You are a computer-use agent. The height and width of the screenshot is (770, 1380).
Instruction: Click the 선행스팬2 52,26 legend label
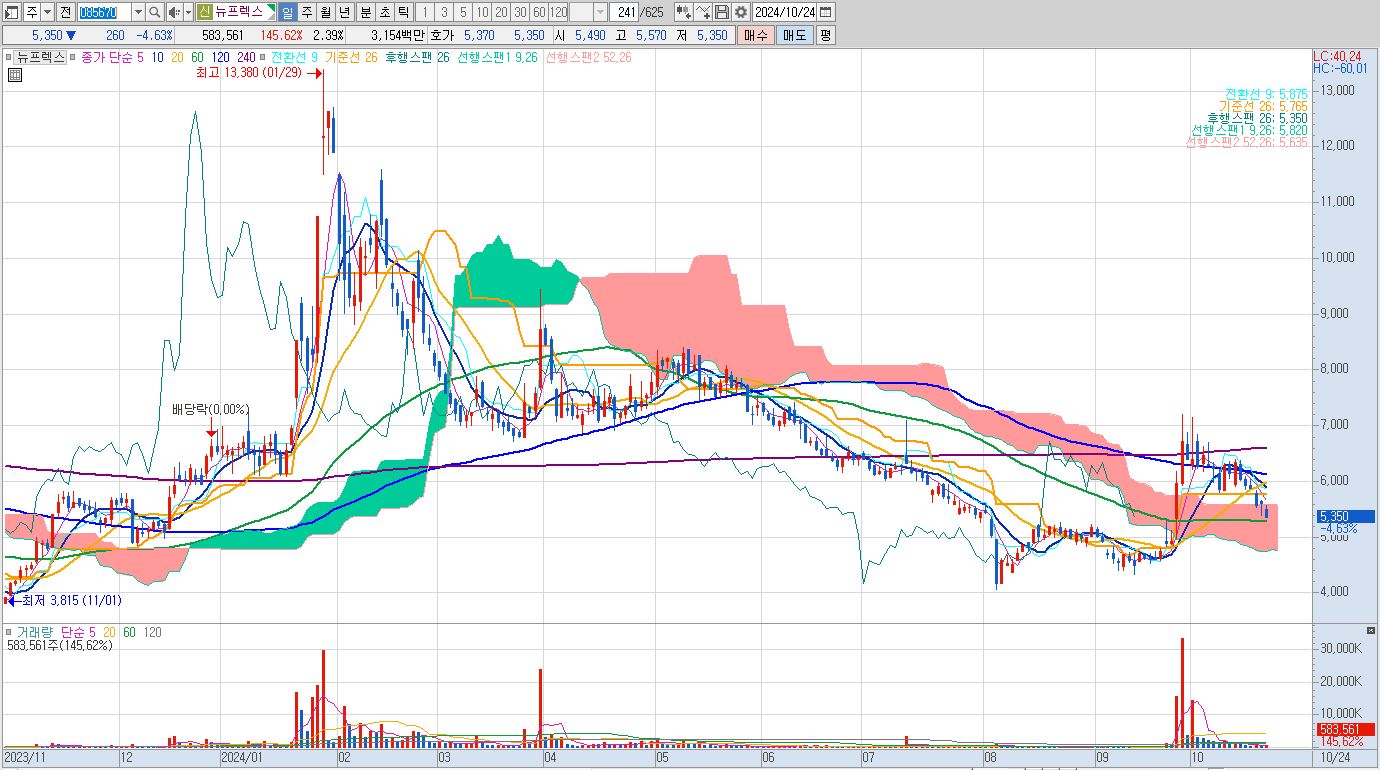pyautogui.click(x=588, y=58)
